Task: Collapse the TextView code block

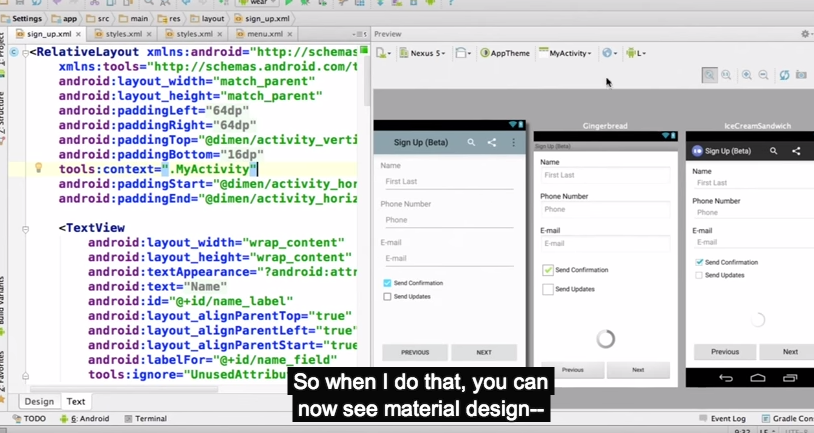Action: [x=25, y=228]
